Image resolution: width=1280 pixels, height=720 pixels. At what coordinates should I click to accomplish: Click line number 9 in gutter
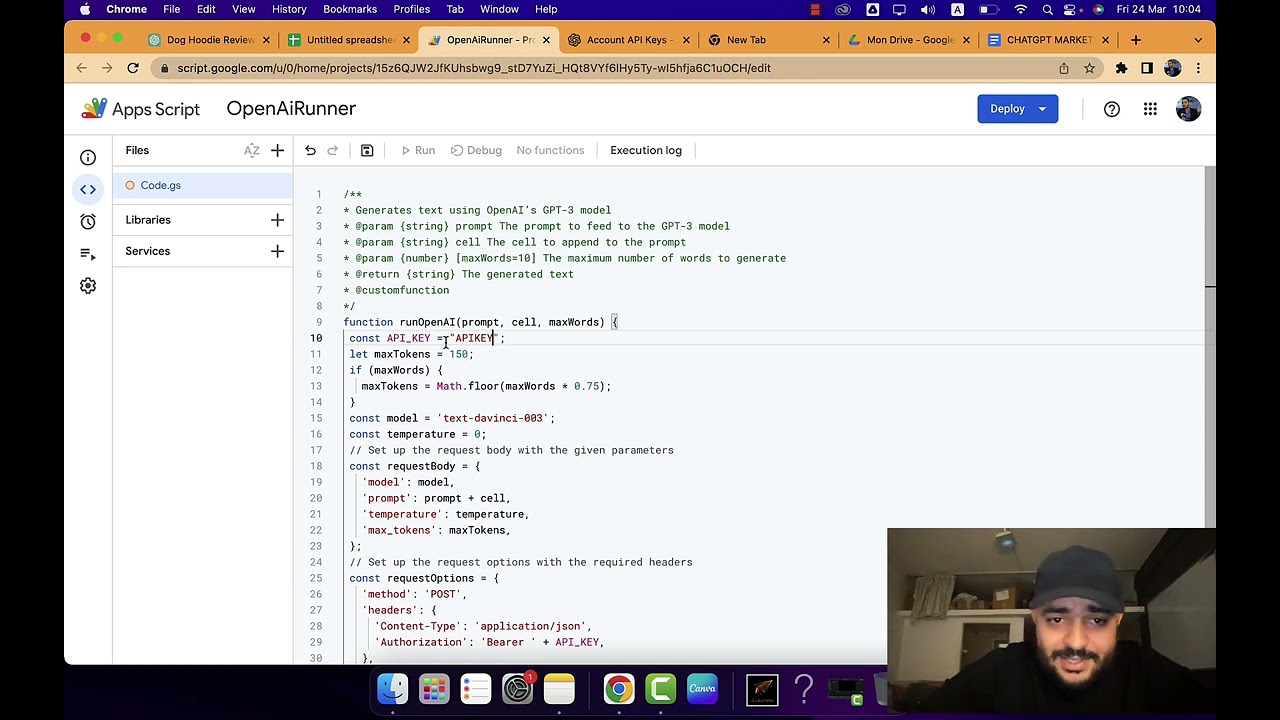(x=319, y=322)
